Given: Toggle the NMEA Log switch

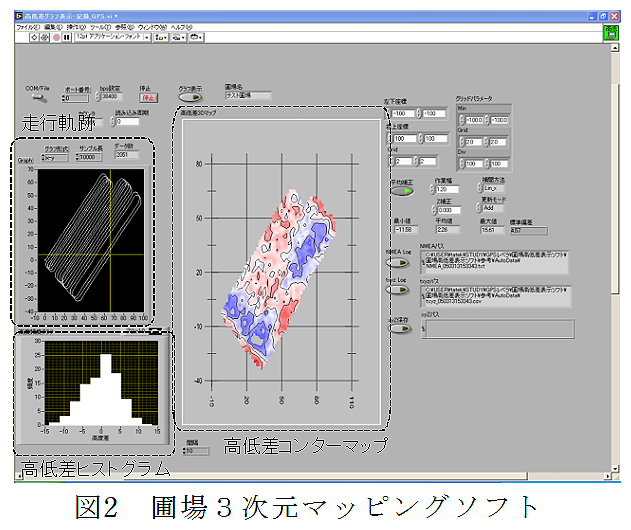Looking at the screenshot, I should (x=398, y=263).
